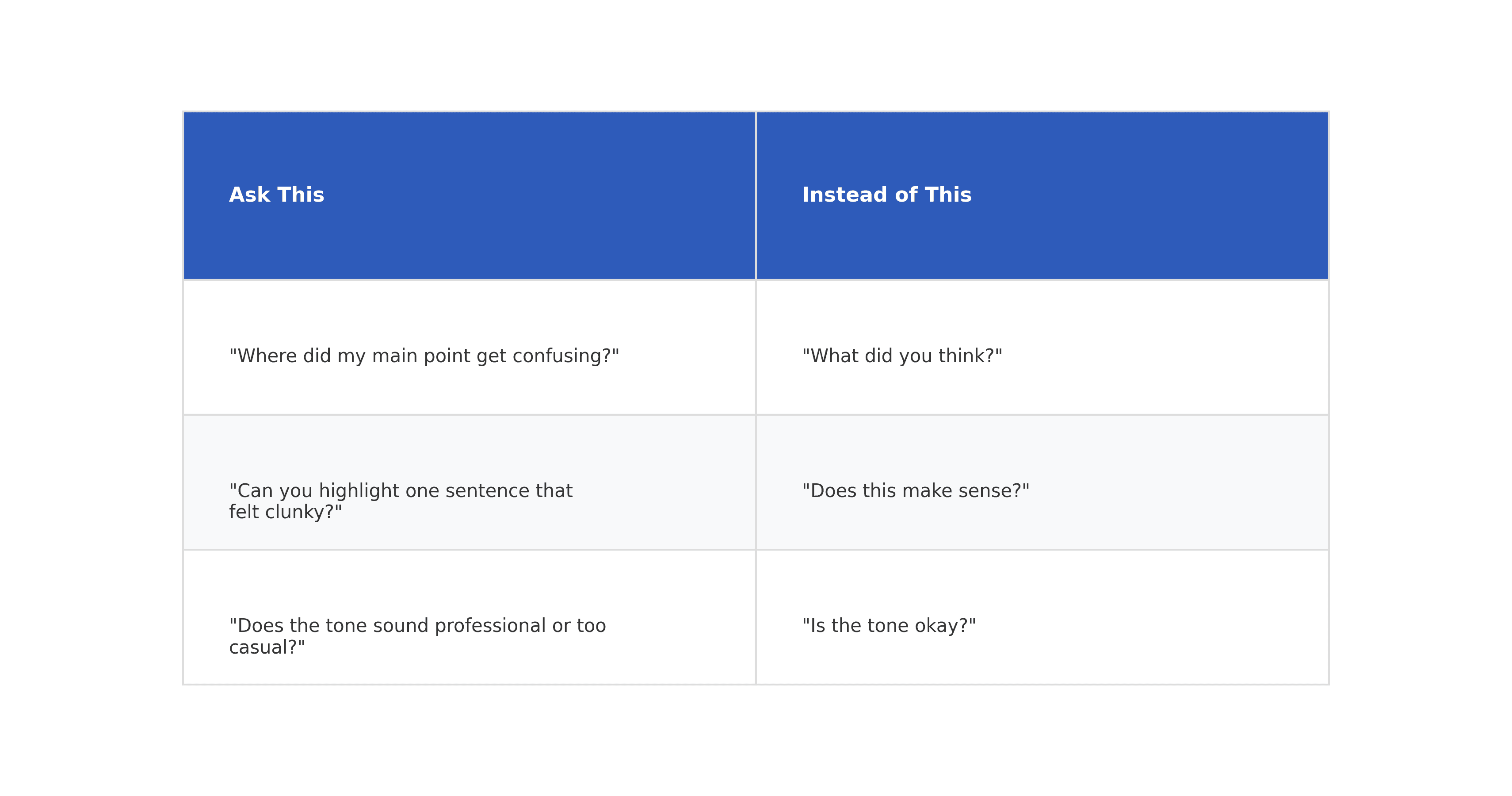Click the "Can you highlight one sentence" text line
The height and width of the screenshot is (796, 1512).
400,491
